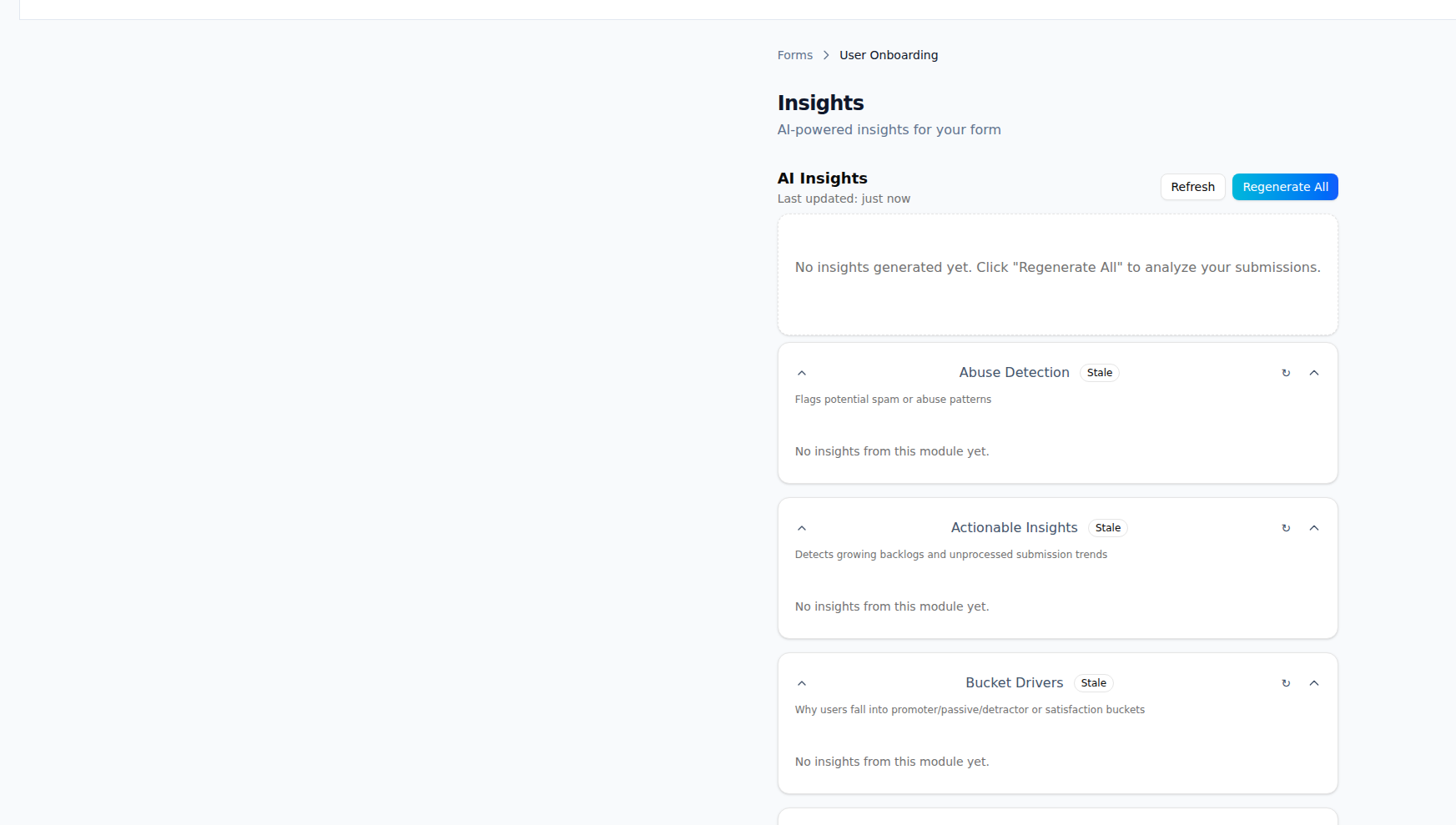Viewport: 1456px width, 825px height.
Task: Click the Regenerate All button
Action: click(1284, 186)
